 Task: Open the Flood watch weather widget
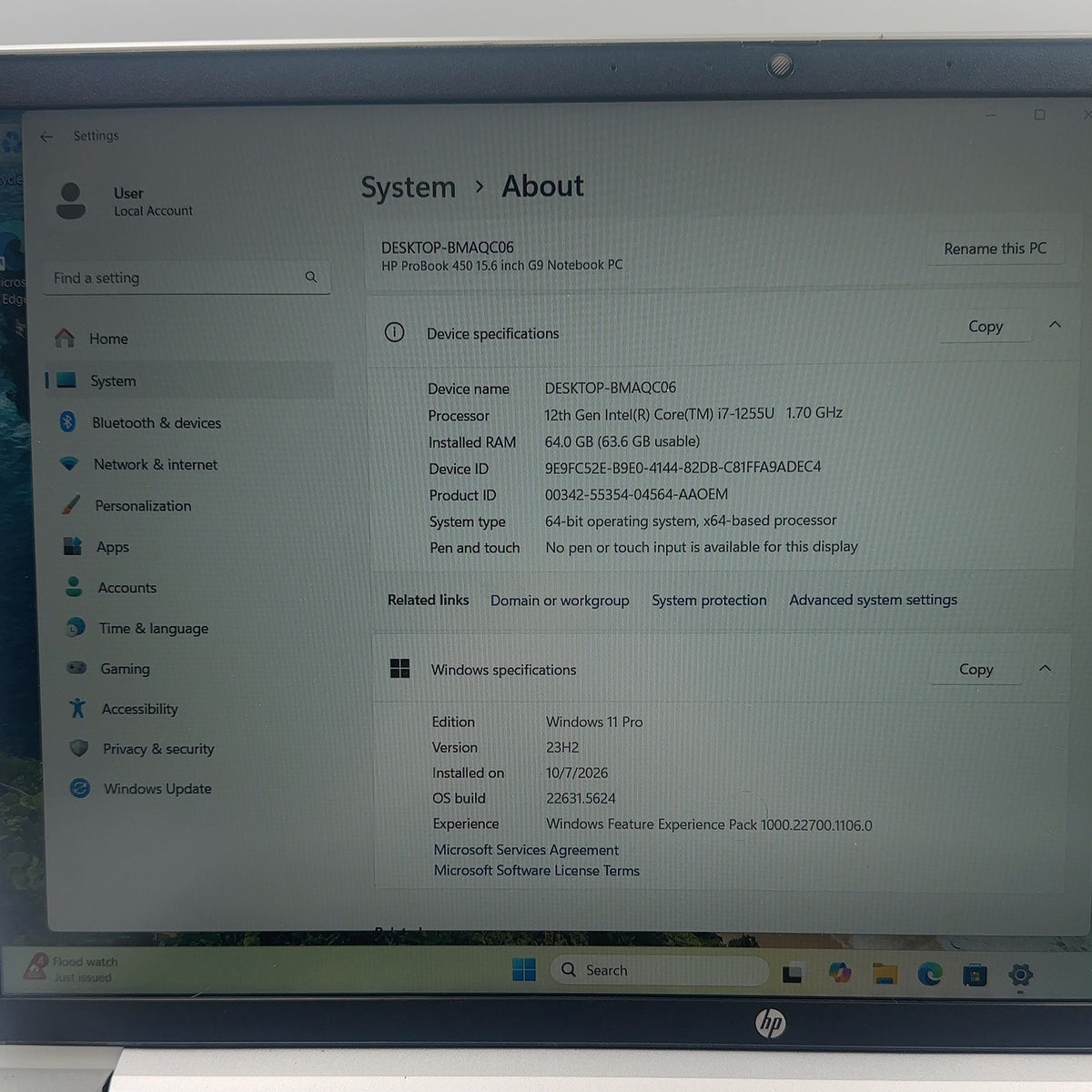click(x=73, y=968)
